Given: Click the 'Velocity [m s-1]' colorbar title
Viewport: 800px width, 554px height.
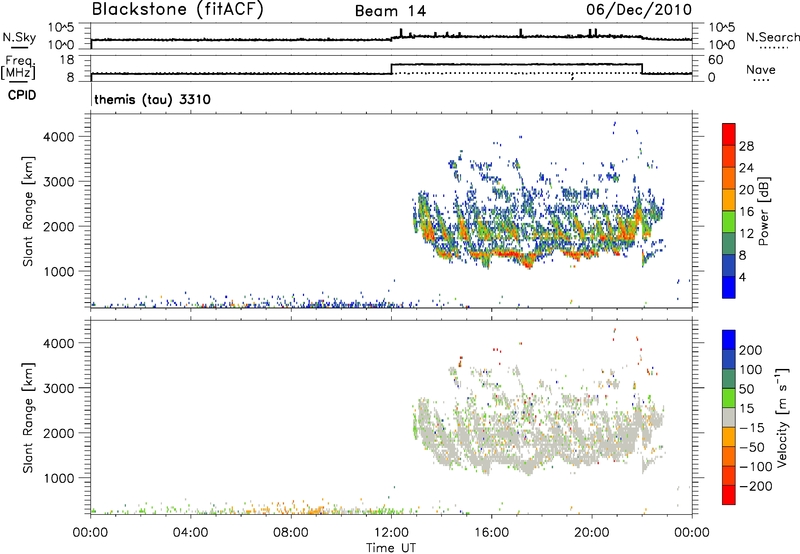Looking at the screenshot, I should pyautogui.click(x=782, y=417).
